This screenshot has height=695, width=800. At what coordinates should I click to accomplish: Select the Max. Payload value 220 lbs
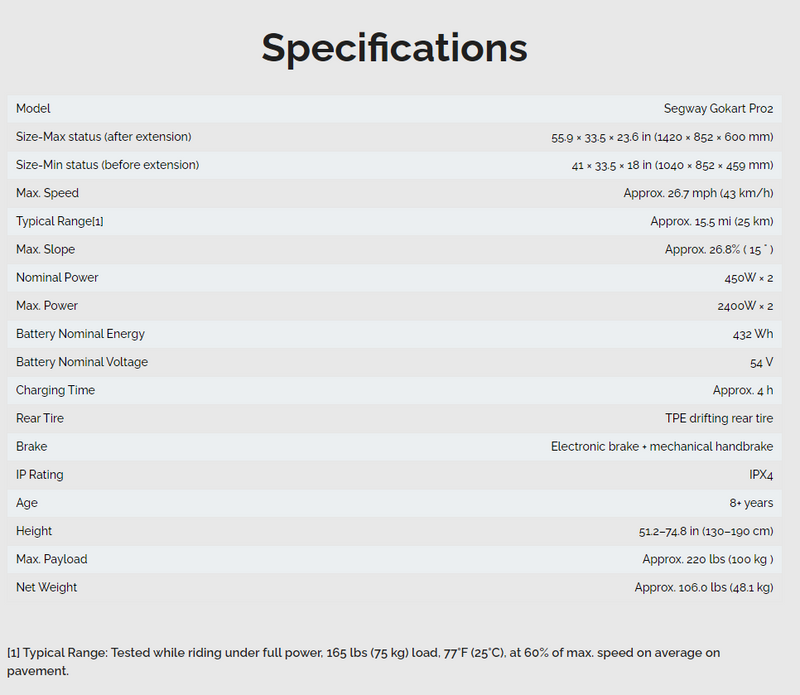707,559
